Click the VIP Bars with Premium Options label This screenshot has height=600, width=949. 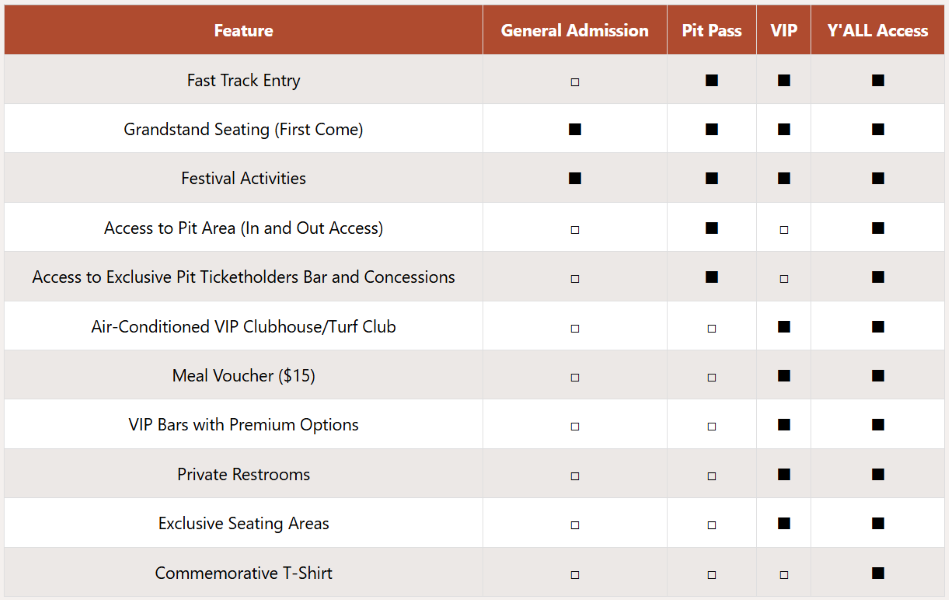coord(243,425)
